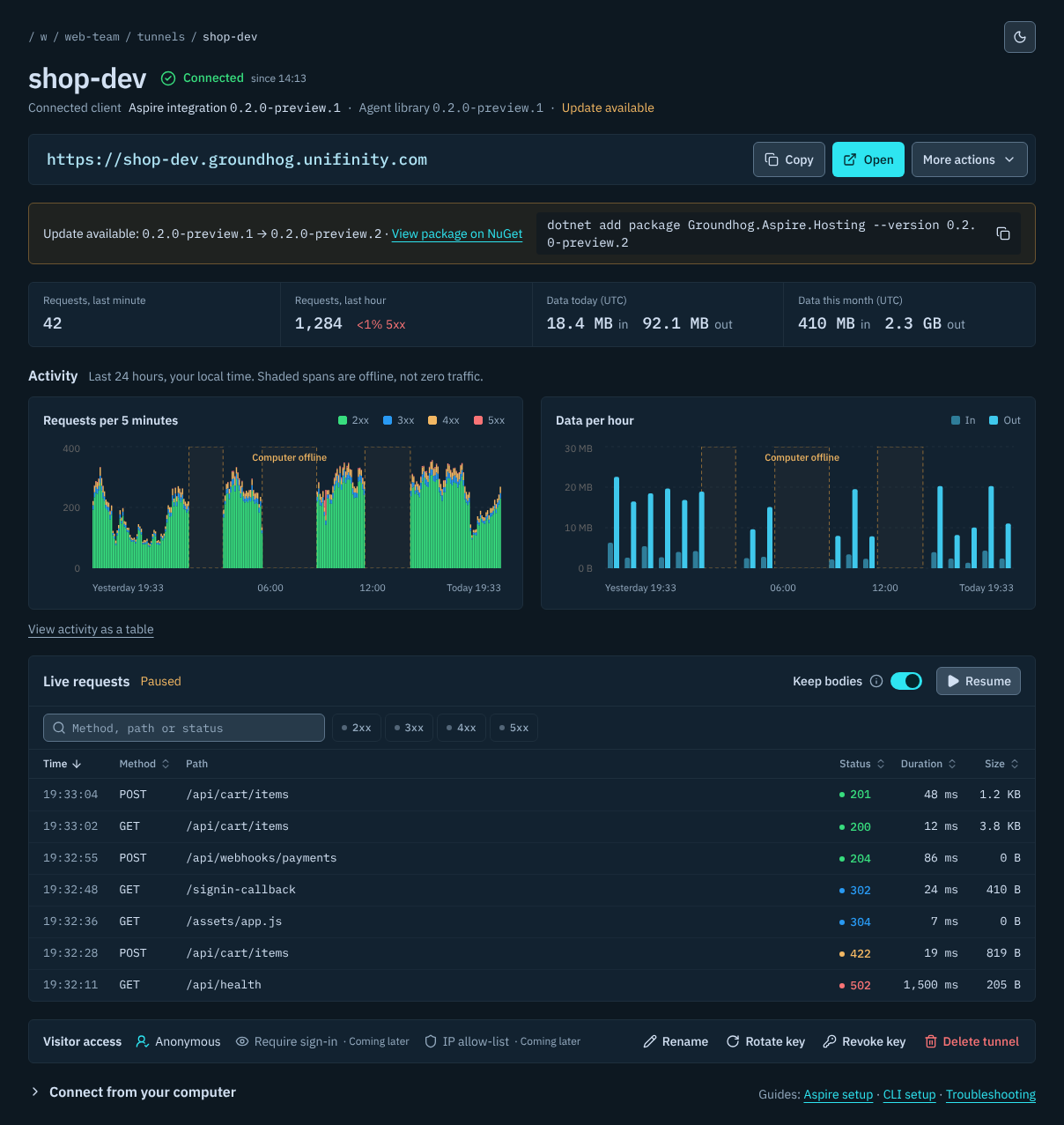1064x1125 pixels.
Task: Sort requests by Duration column
Action: pos(928,764)
